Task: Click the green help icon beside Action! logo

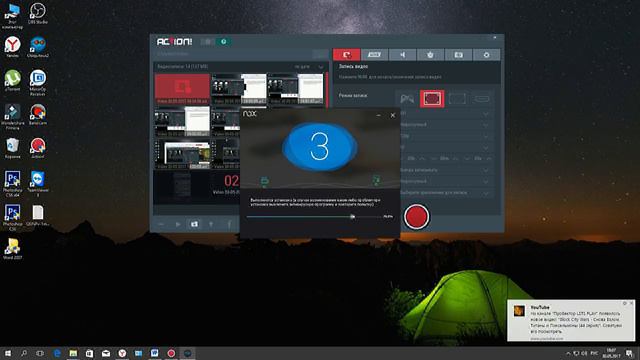Action: pos(223,42)
